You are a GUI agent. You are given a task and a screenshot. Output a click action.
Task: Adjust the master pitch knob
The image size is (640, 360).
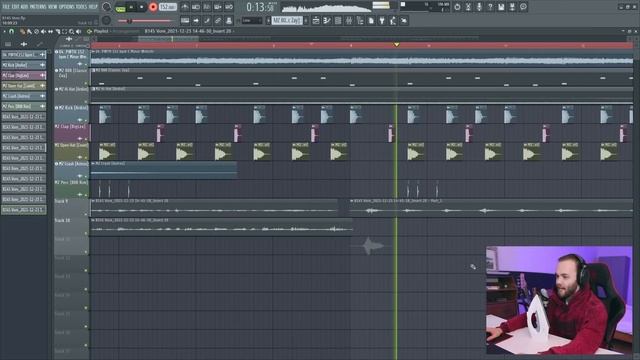coord(107,20)
